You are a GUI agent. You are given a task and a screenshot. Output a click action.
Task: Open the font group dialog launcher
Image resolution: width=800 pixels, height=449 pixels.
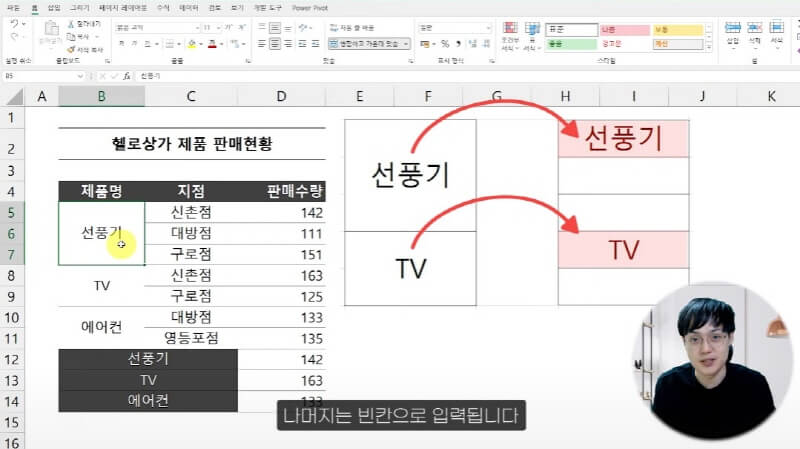point(248,61)
